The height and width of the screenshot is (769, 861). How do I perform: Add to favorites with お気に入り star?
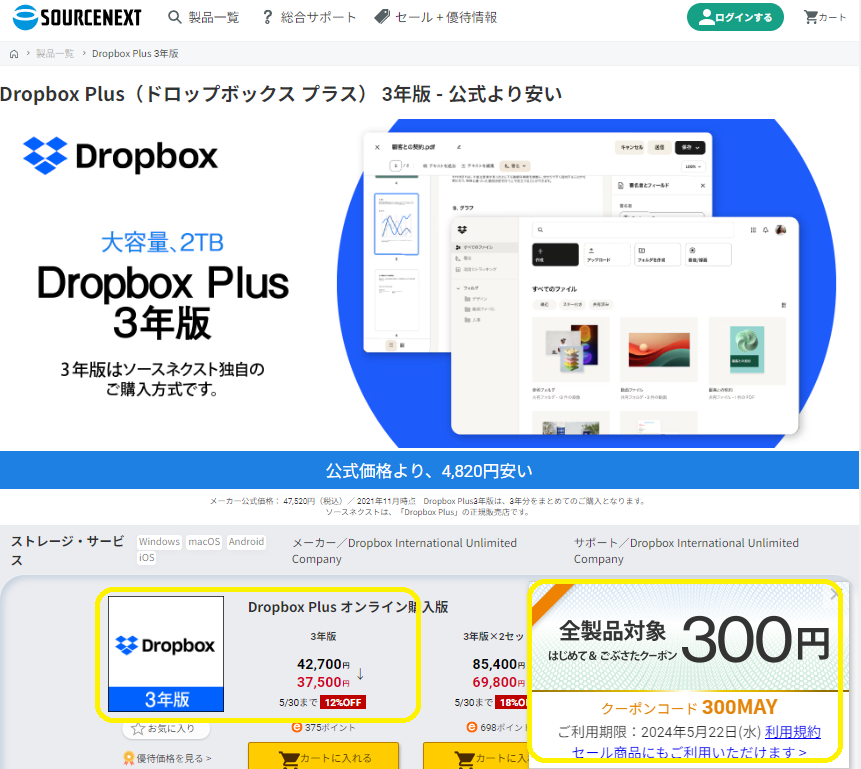point(166,728)
